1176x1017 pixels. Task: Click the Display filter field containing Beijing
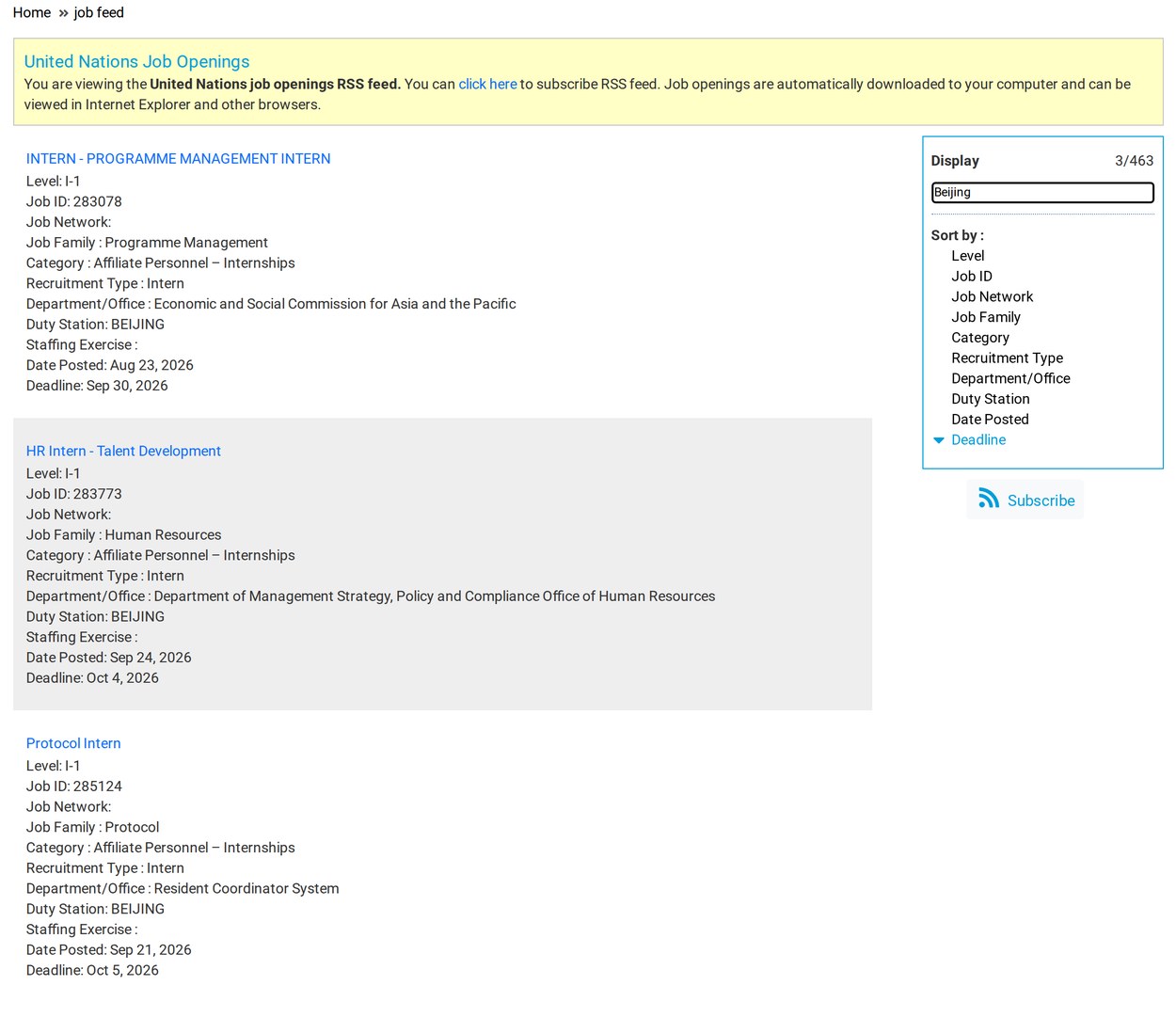click(x=1042, y=192)
